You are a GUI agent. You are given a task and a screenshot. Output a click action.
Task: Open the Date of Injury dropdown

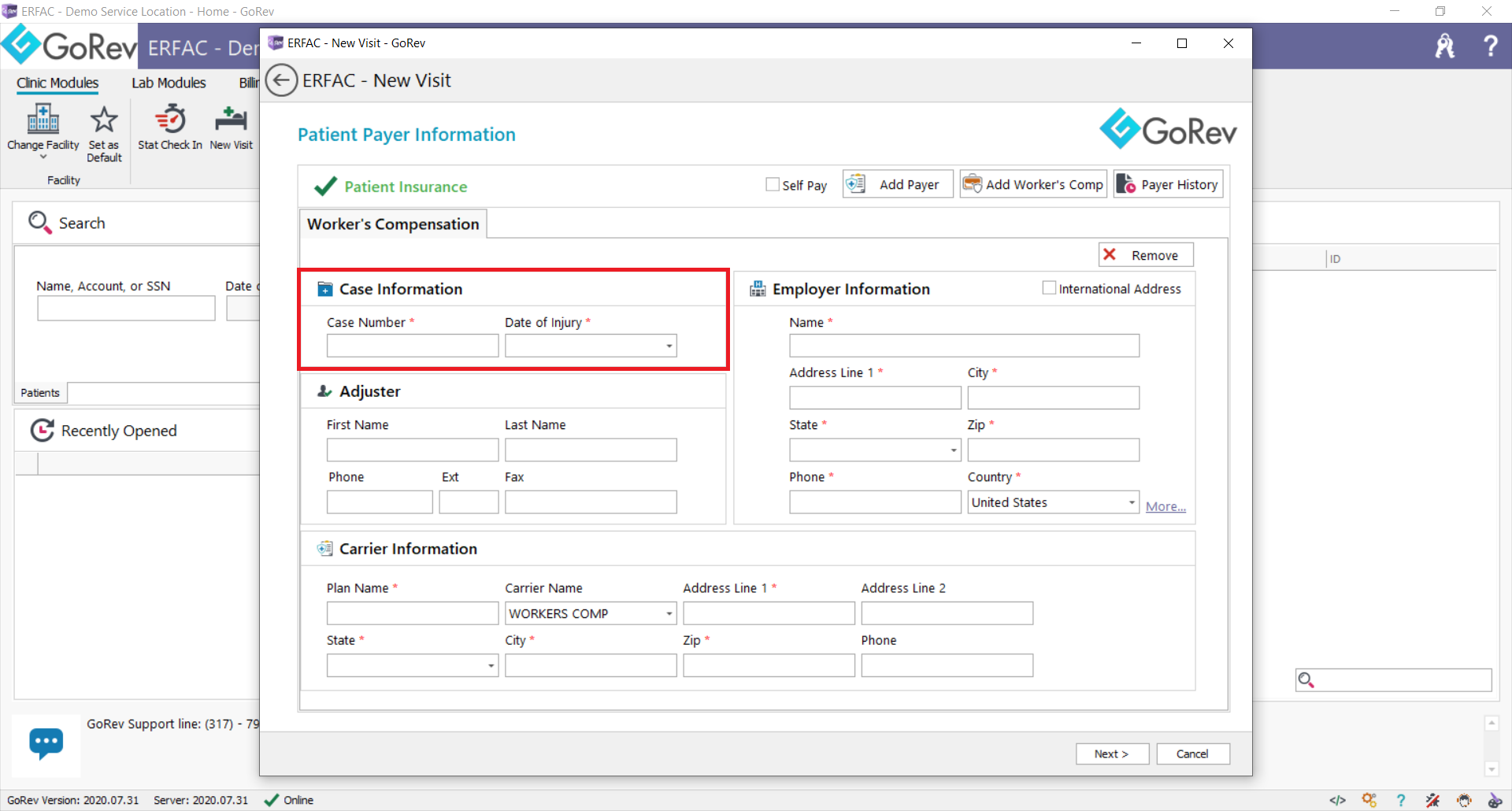click(x=669, y=346)
